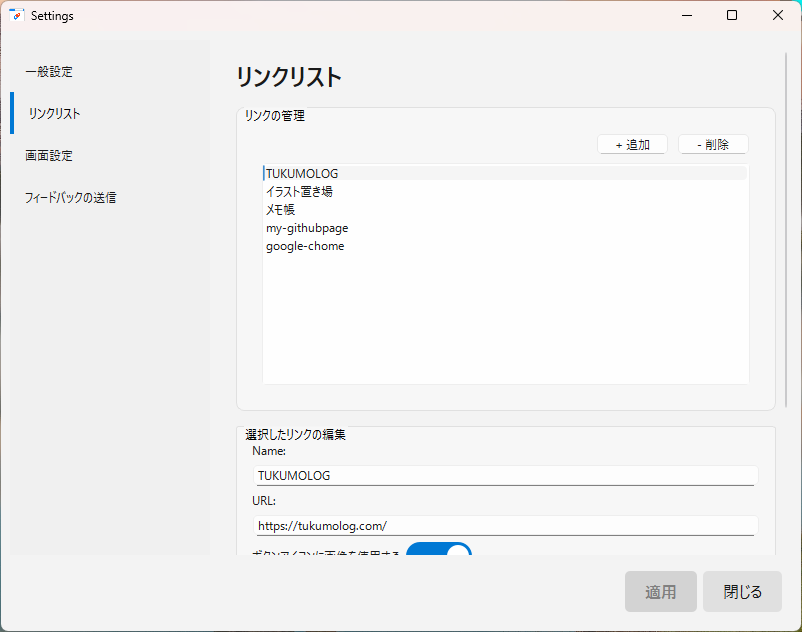Screen dimensions: 802x632
Task: Click the 適用 button
Action: [x=660, y=592]
